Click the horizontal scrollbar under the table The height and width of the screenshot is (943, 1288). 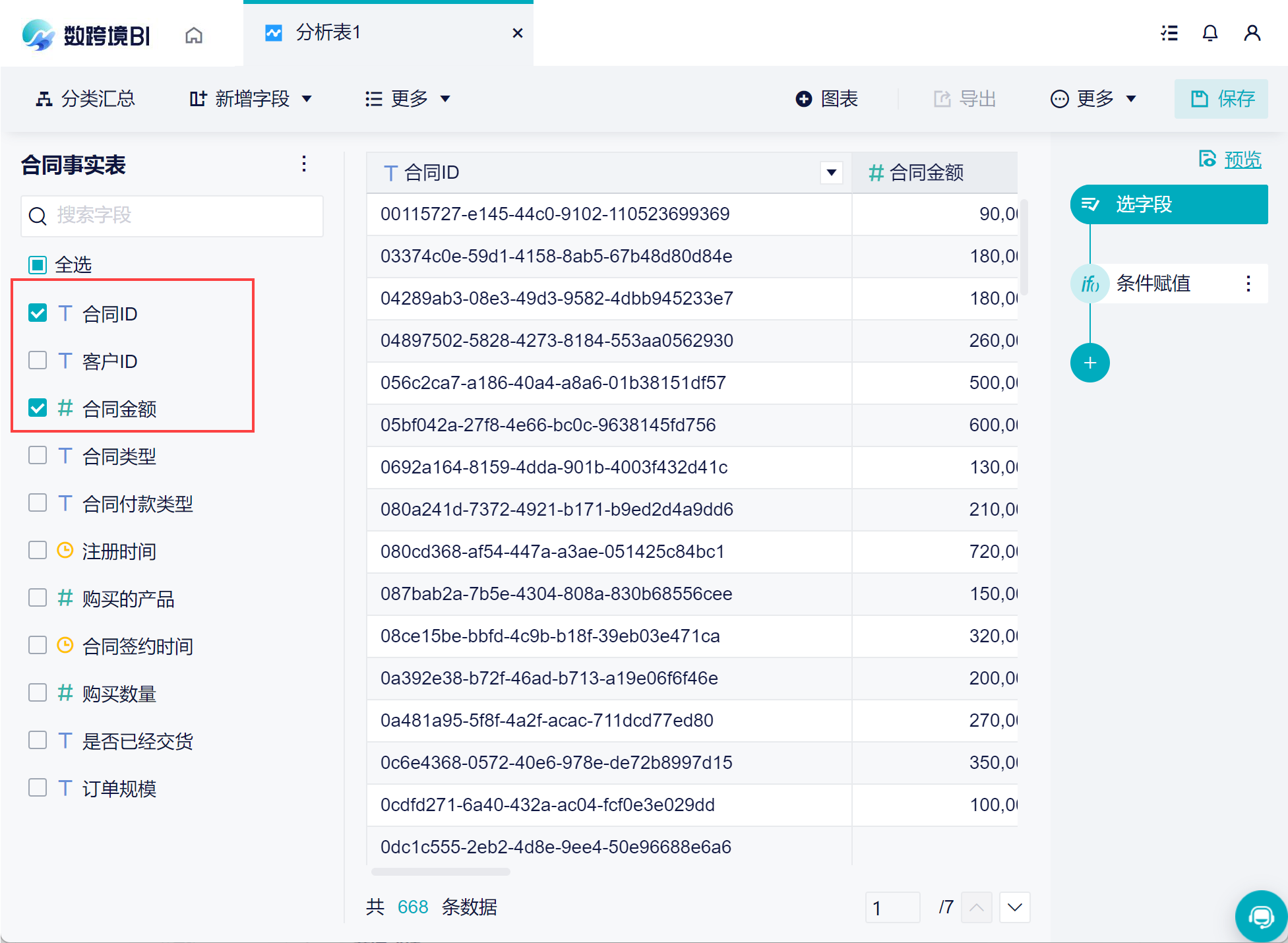(x=441, y=872)
